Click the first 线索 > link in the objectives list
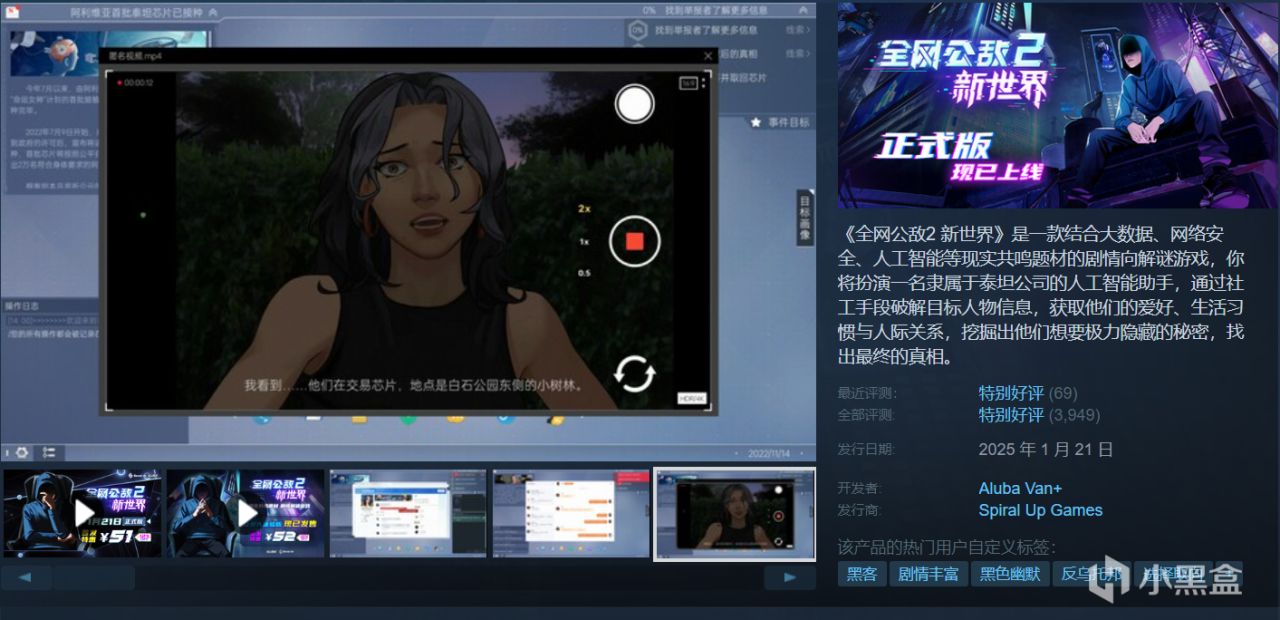The height and width of the screenshot is (620, 1280). (797, 30)
